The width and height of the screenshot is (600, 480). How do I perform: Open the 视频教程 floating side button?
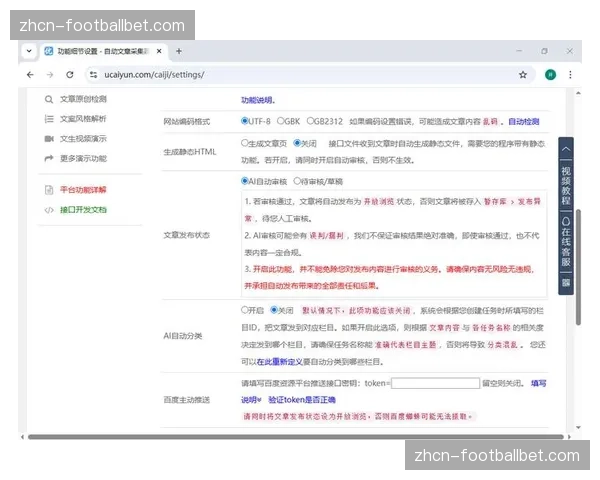click(x=566, y=185)
